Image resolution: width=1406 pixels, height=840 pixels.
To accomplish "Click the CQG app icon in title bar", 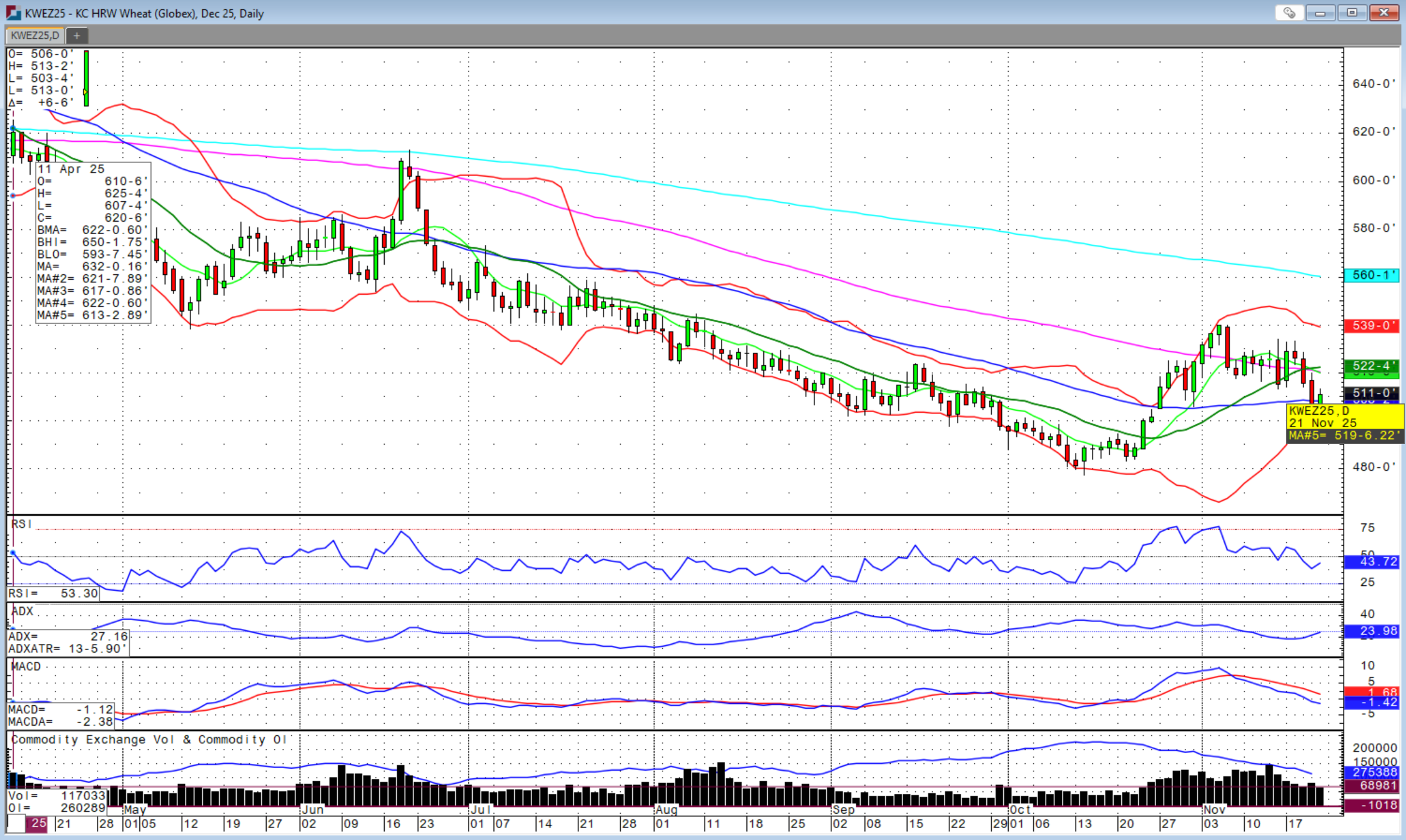I will tap(12, 13).
